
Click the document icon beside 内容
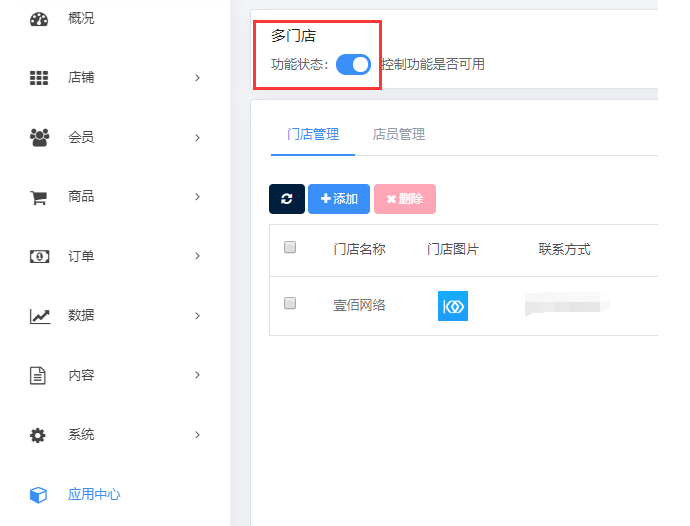(x=39, y=376)
